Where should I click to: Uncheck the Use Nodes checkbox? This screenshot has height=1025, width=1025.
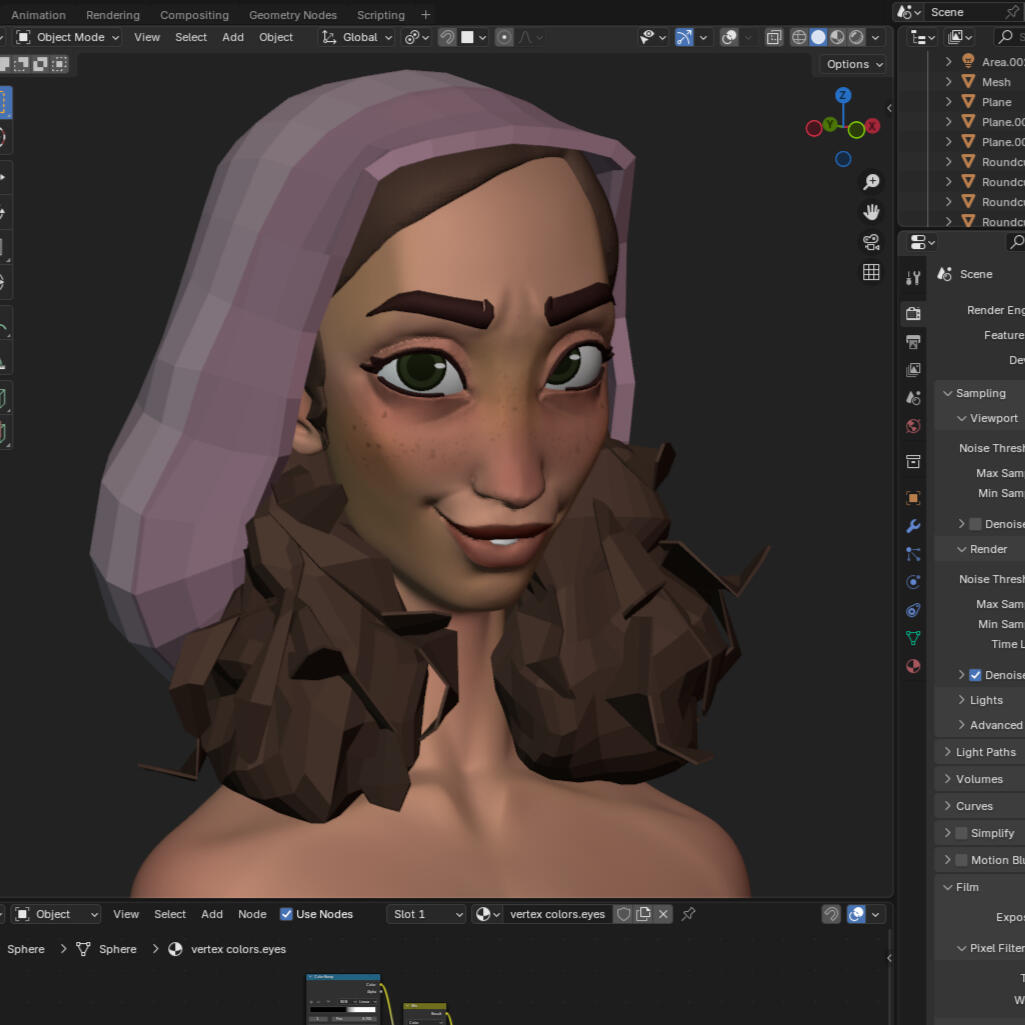tap(287, 914)
